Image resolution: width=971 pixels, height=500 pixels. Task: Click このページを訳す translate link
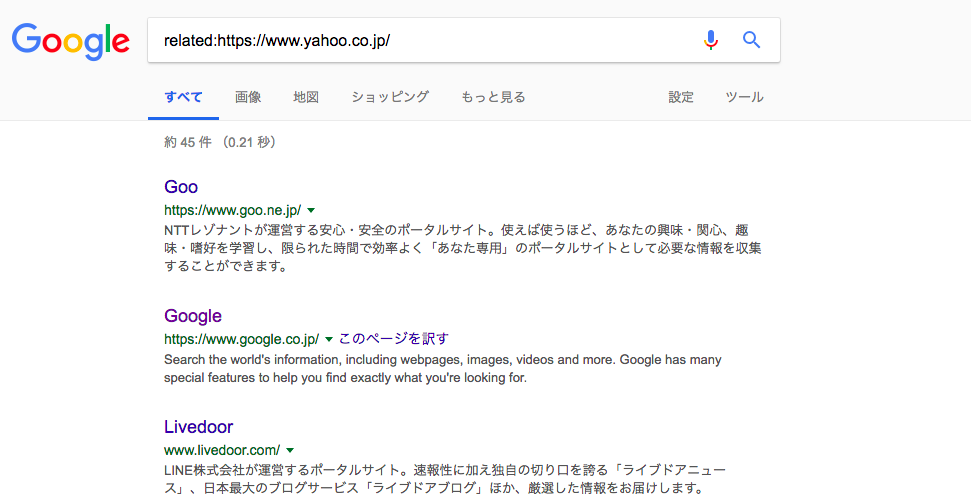point(394,339)
